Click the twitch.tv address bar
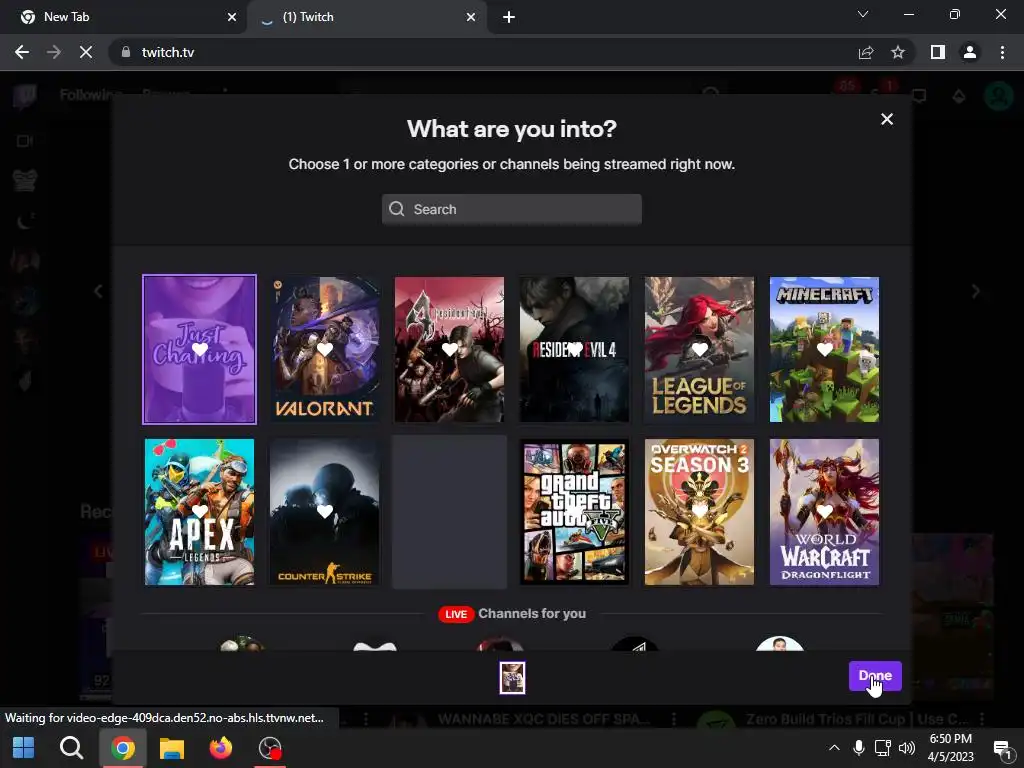This screenshot has height=768, width=1024. [x=483, y=52]
